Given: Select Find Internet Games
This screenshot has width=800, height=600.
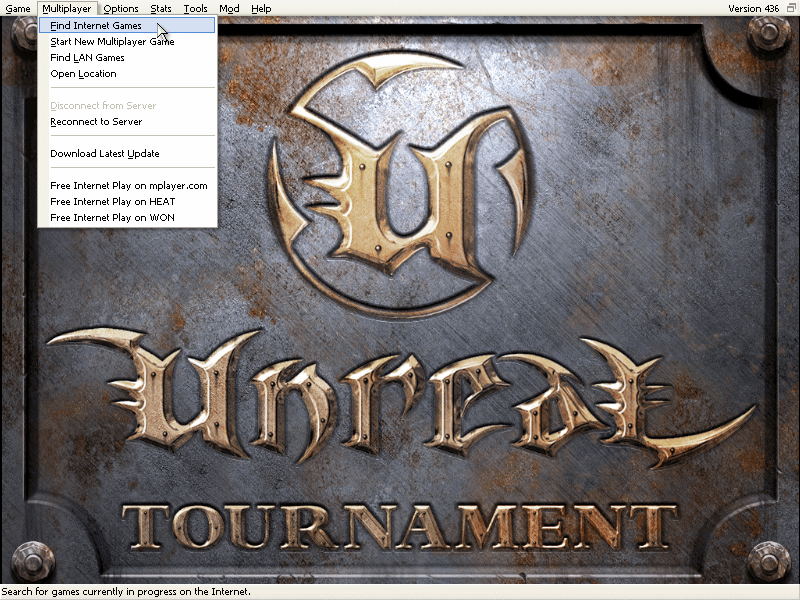Looking at the screenshot, I should point(96,25).
